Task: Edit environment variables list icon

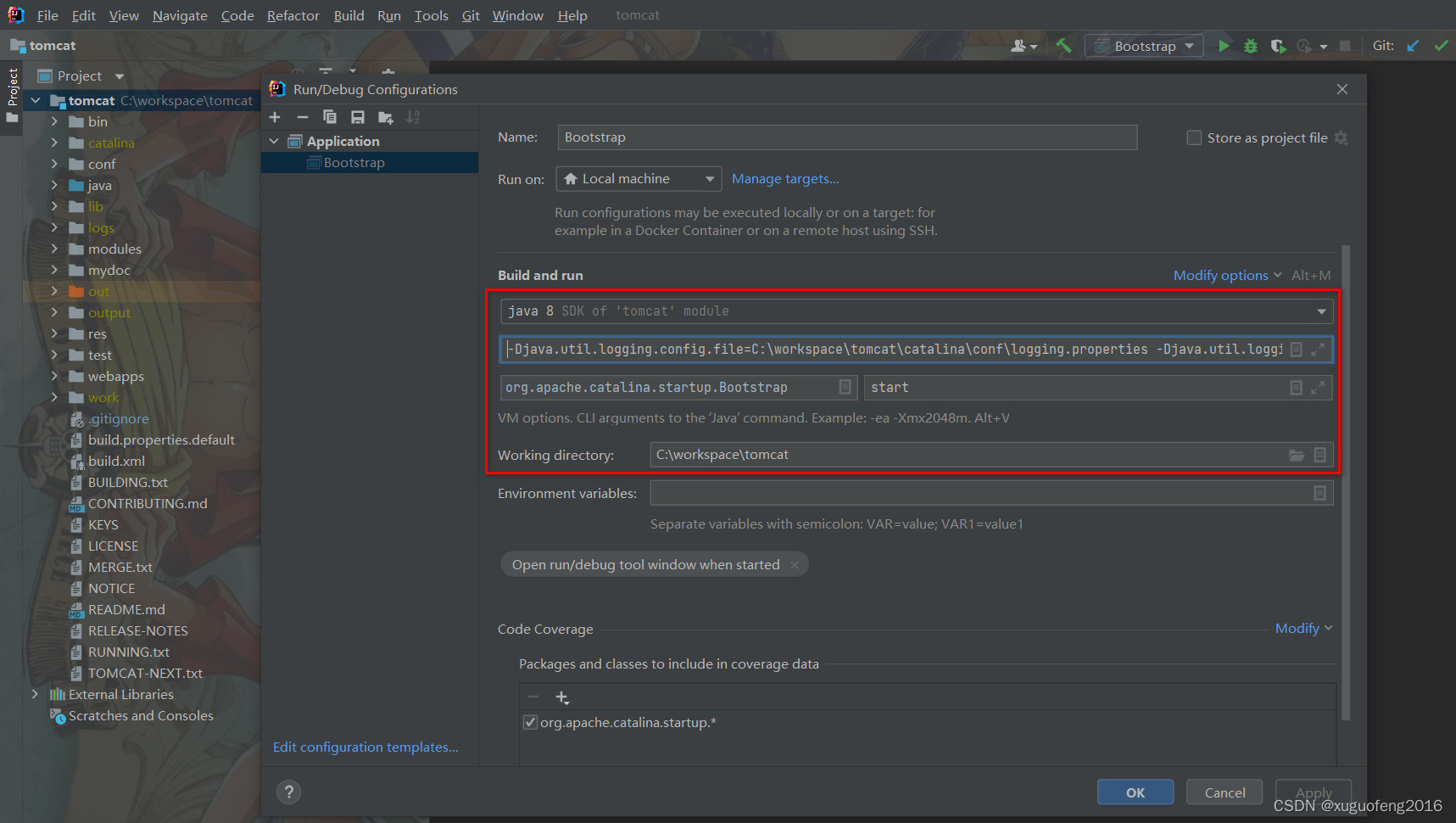Action: pyautogui.click(x=1320, y=493)
